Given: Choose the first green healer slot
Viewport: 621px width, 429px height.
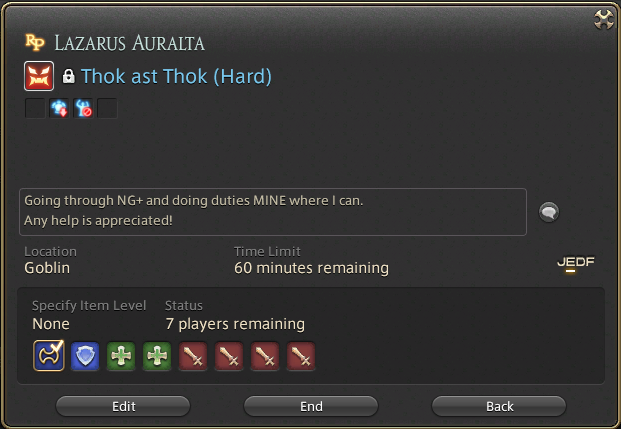Looking at the screenshot, I should (x=121, y=356).
